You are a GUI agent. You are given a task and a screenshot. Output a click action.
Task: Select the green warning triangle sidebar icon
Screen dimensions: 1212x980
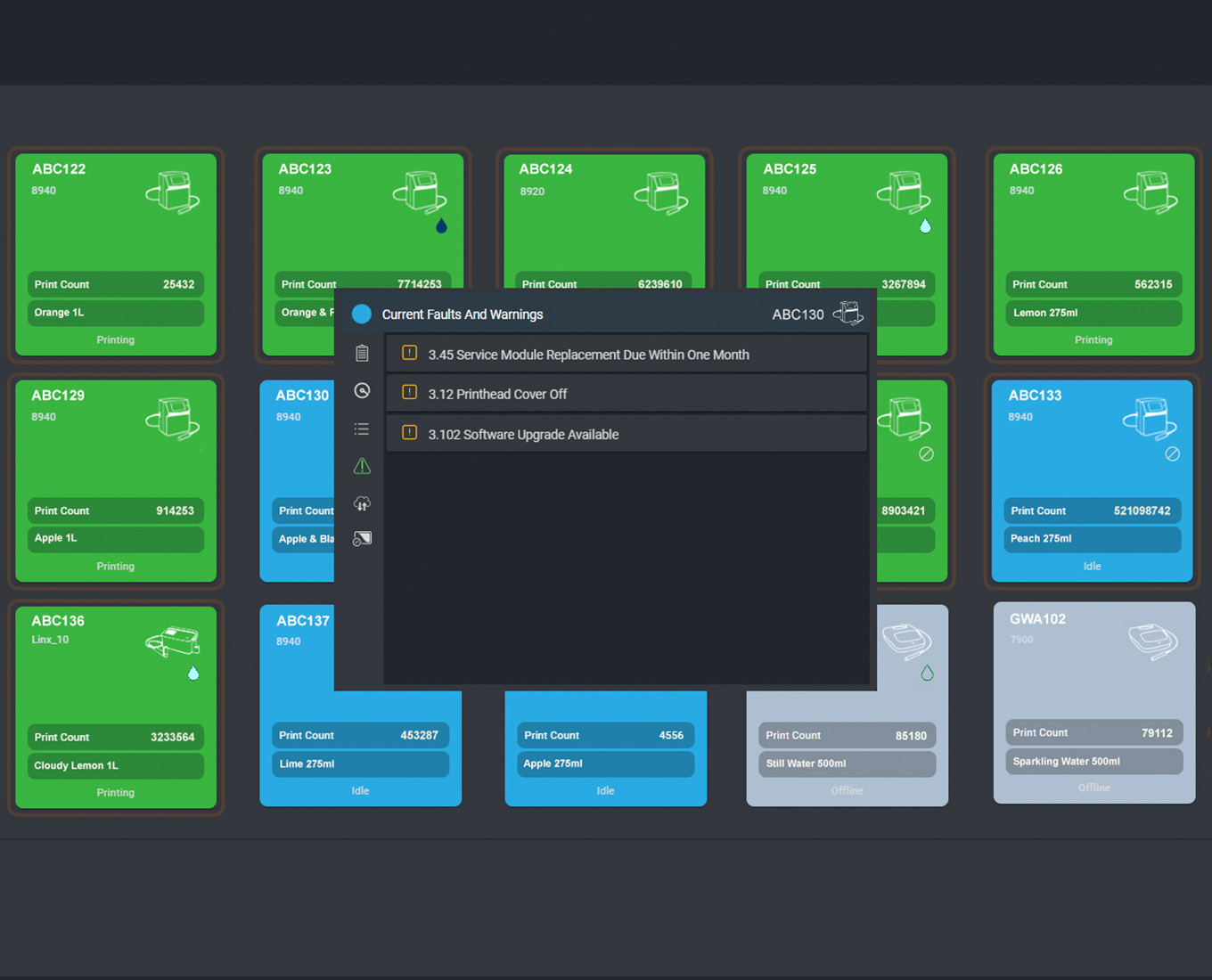(x=362, y=466)
